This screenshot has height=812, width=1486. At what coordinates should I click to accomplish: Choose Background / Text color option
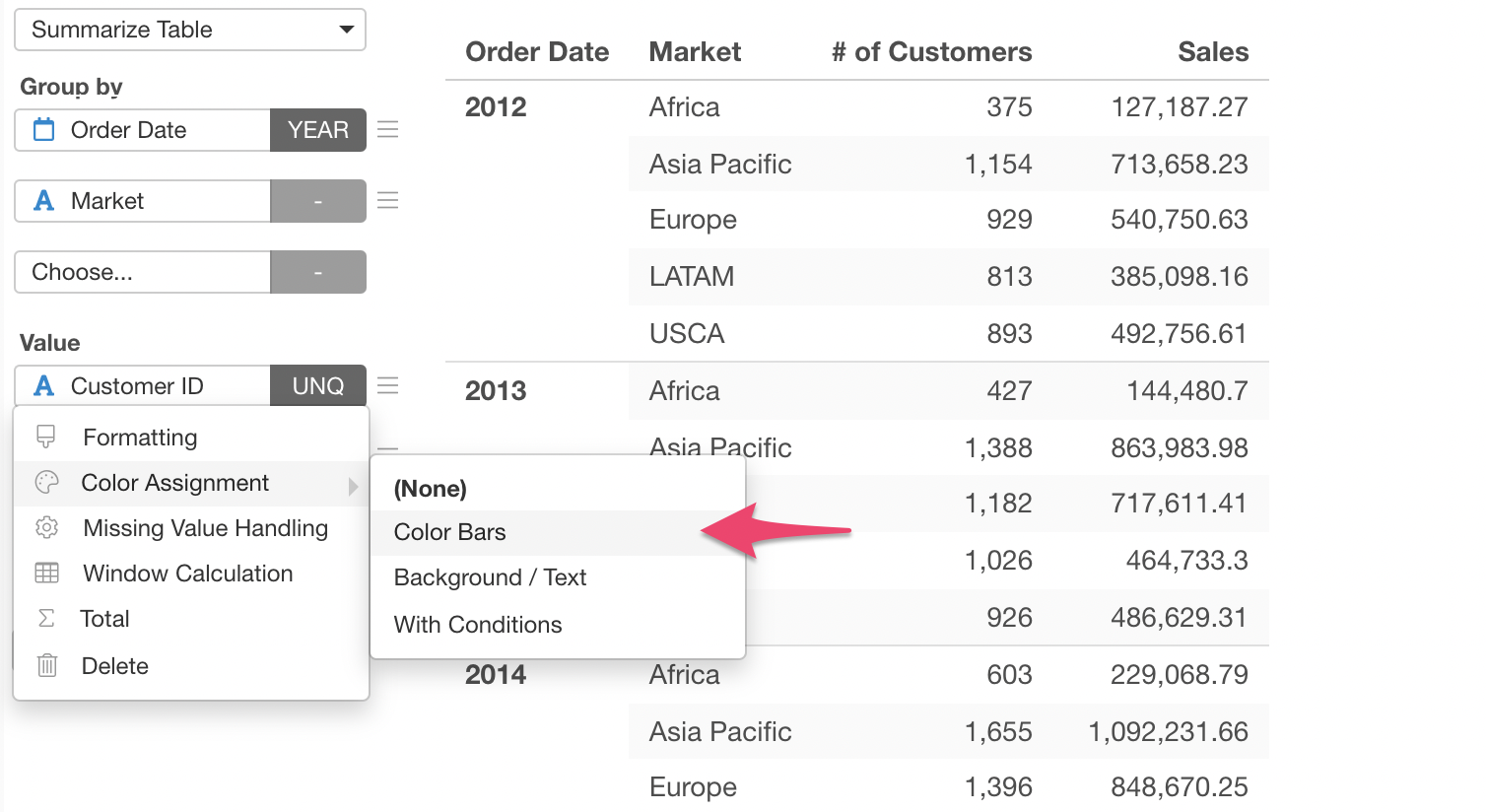click(490, 577)
